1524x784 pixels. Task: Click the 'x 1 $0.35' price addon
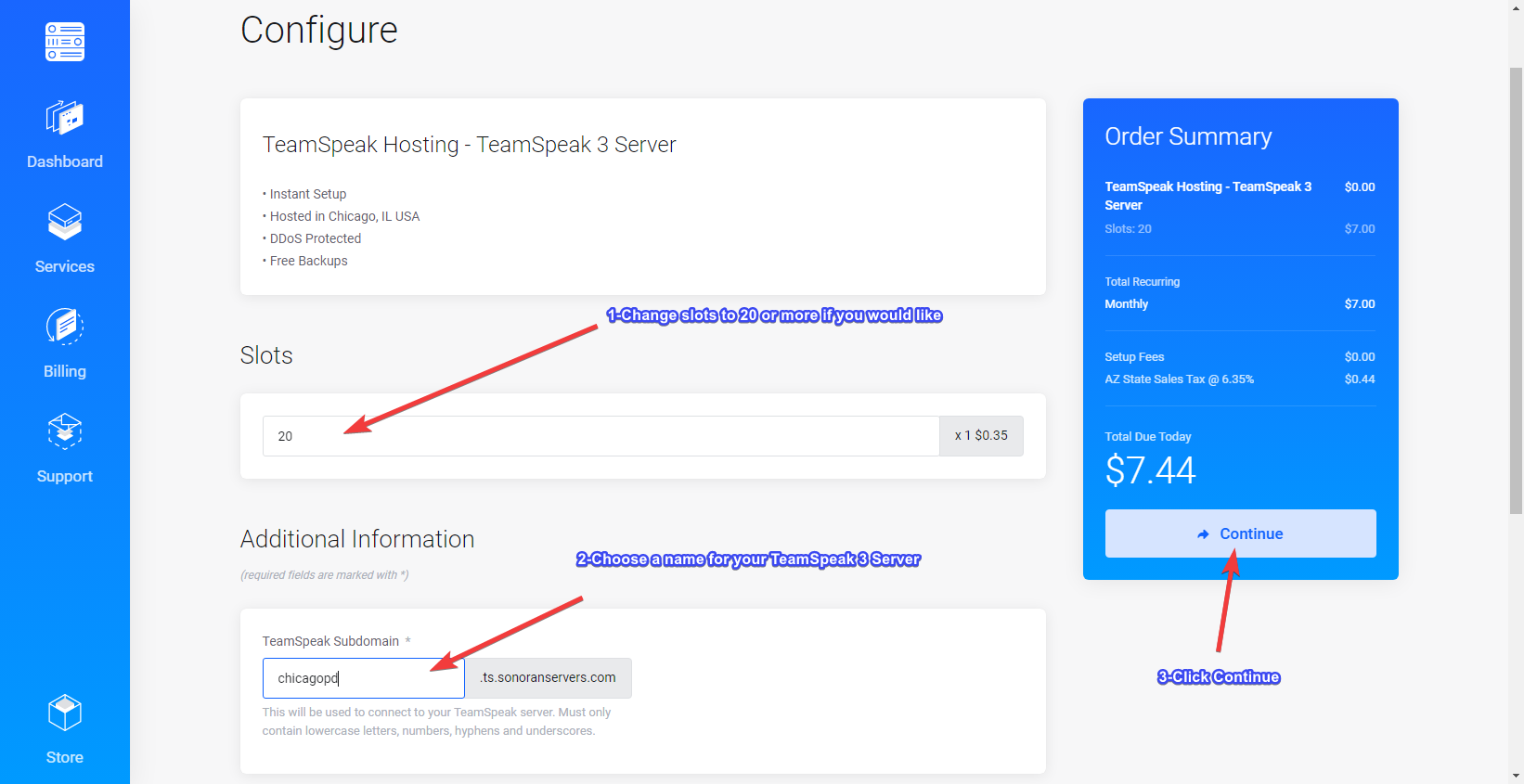tap(981, 436)
